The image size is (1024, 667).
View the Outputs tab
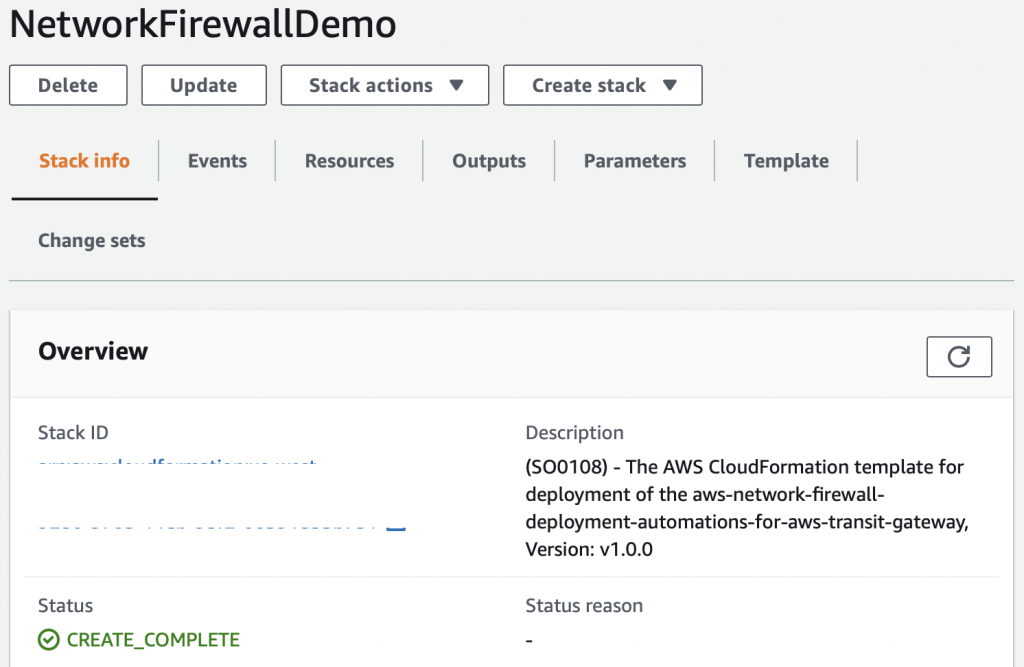[x=489, y=161]
